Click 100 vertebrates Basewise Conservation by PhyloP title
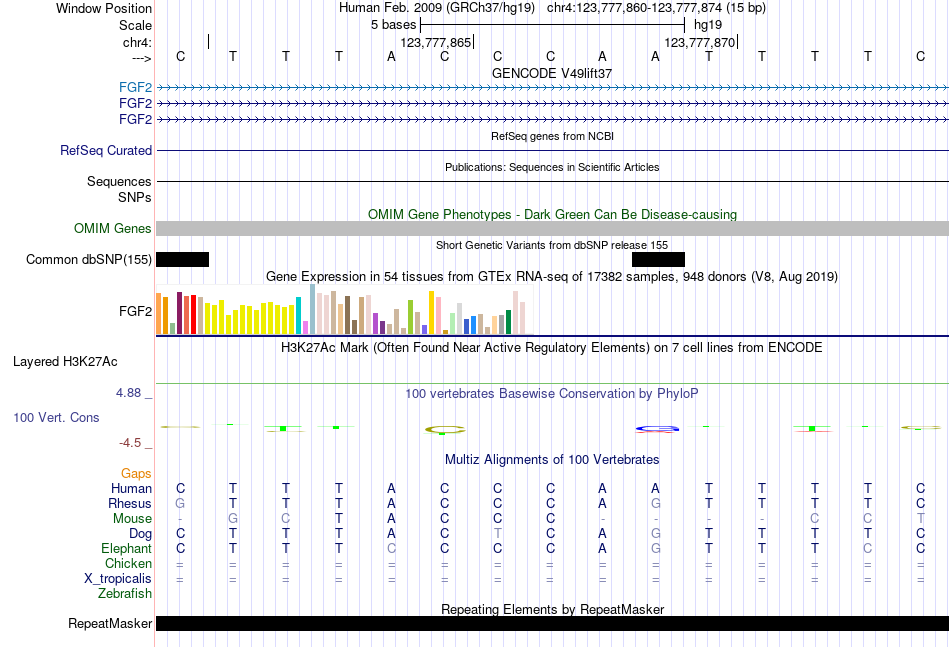 point(552,394)
